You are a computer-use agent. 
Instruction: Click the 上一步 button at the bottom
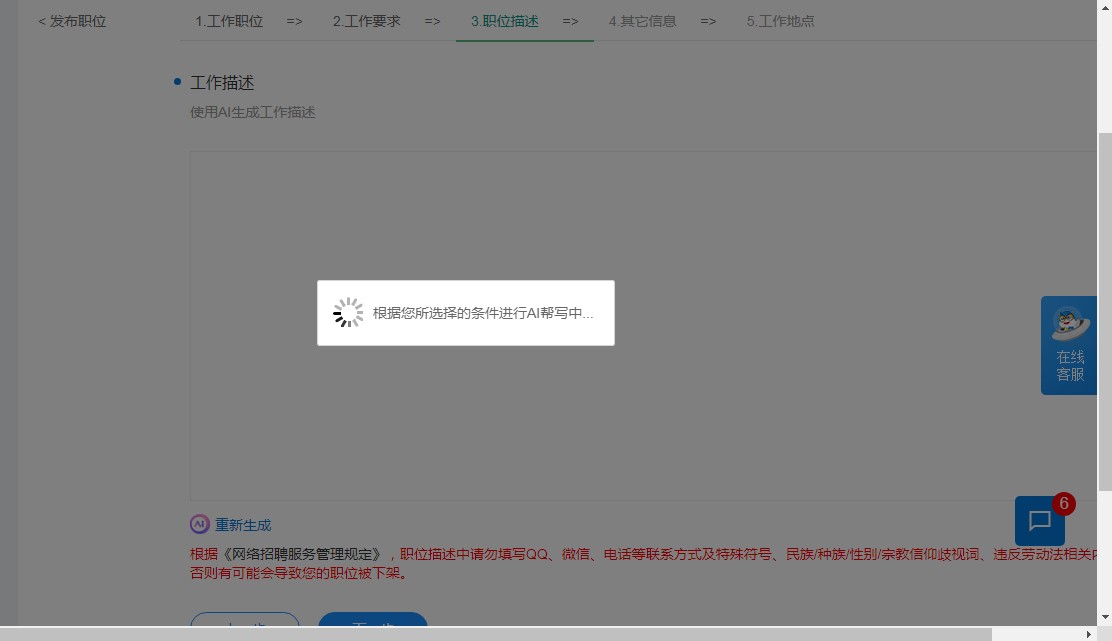tap(245, 628)
